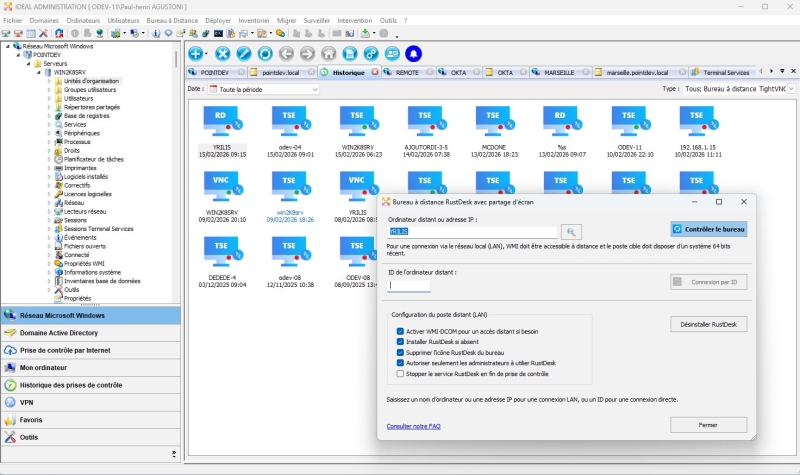800x475 pixels.
Task: Toggle Installer RustDesk si absent checkbox
Action: click(400, 341)
